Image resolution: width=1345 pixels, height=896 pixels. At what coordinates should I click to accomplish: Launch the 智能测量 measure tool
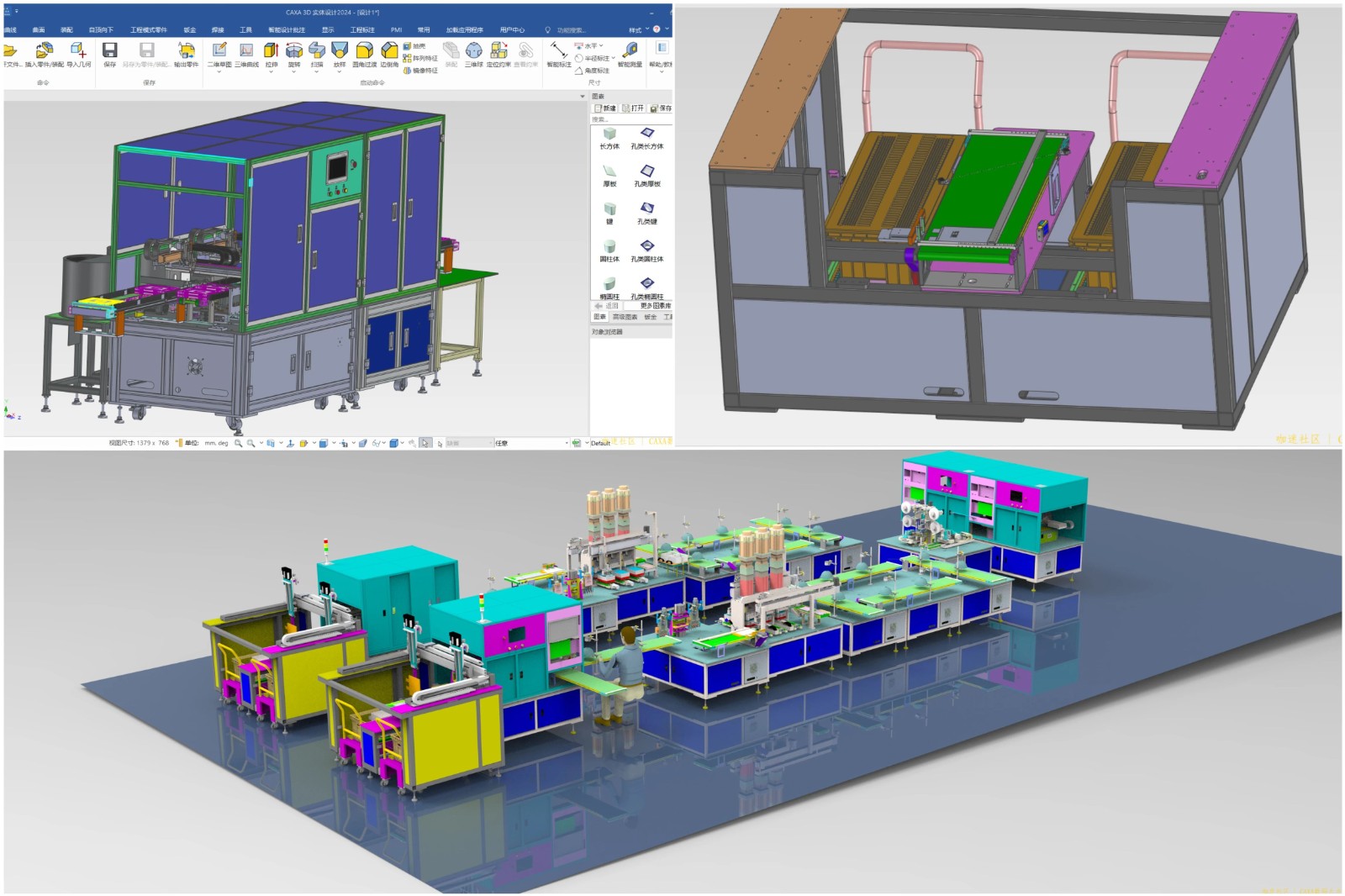[630, 55]
